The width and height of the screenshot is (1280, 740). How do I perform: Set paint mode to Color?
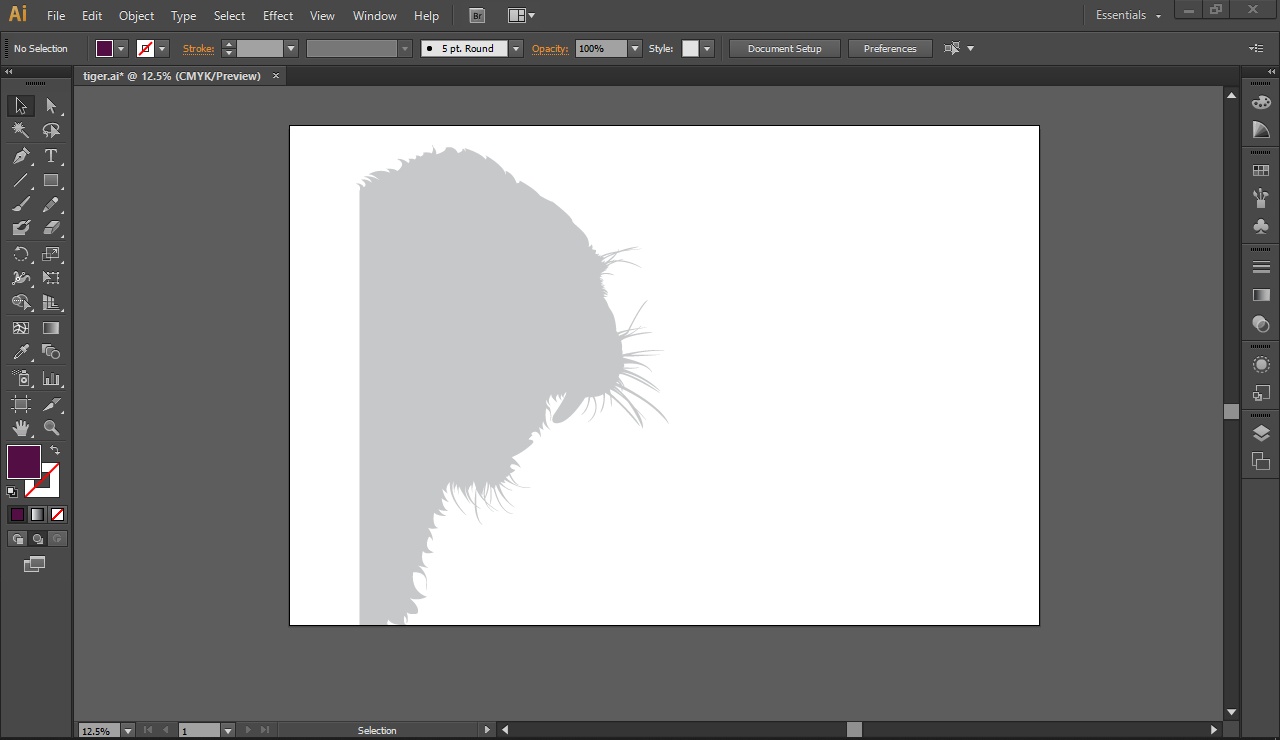(x=17, y=515)
